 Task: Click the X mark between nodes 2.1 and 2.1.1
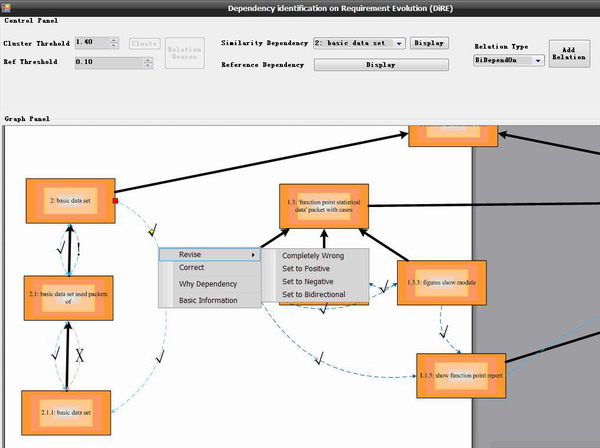click(x=80, y=355)
